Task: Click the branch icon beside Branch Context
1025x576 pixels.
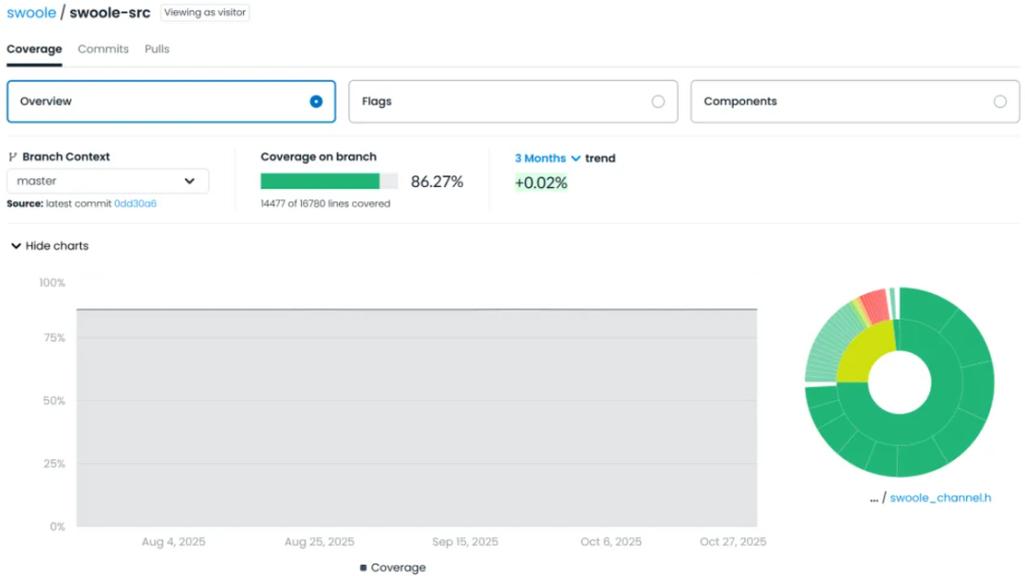Action: pyautogui.click(x=12, y=157)
